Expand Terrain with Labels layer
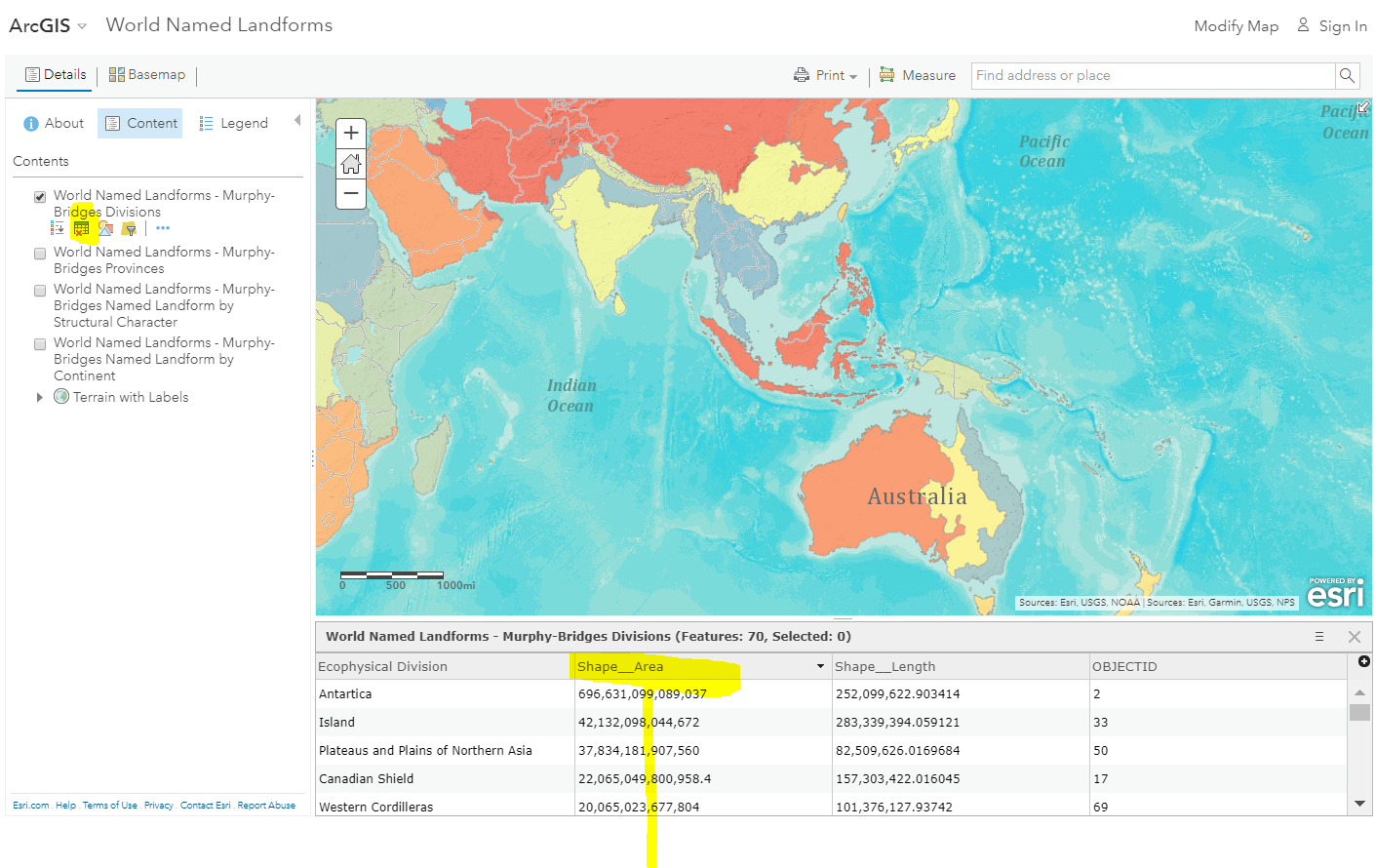1376x868 pixels. 39,397
